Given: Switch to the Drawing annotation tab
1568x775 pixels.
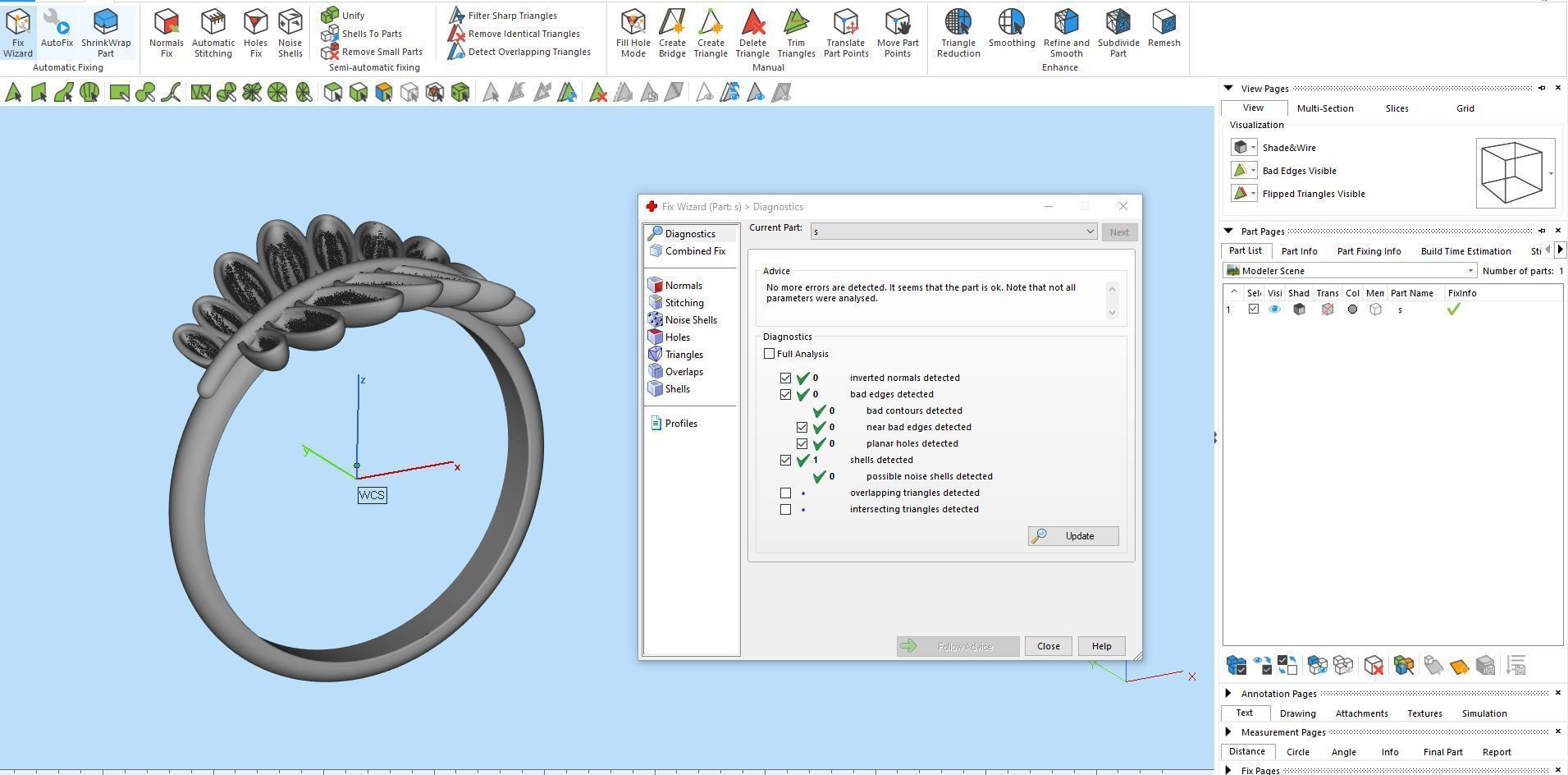Looking at the screenshot, I should click(1297, 713).
